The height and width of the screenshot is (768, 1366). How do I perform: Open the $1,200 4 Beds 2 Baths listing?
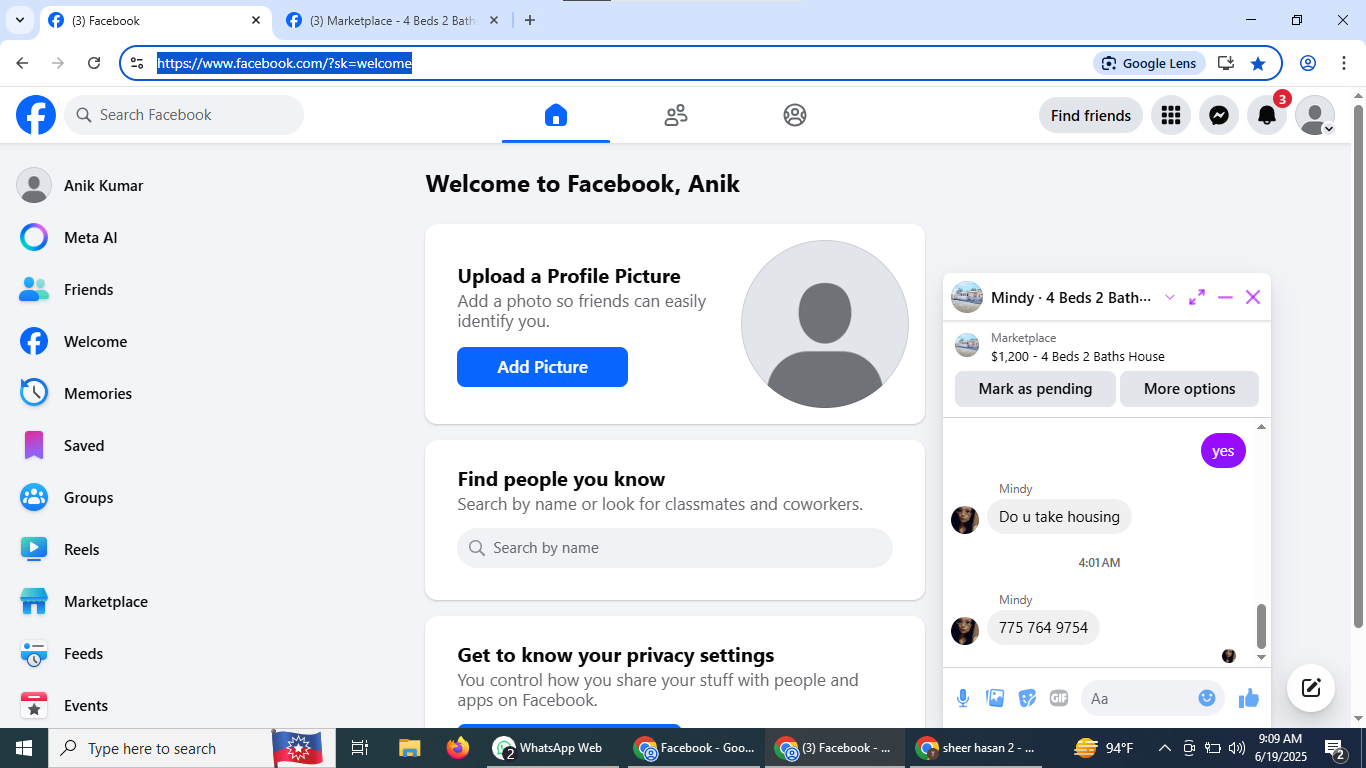point(1077,356)
